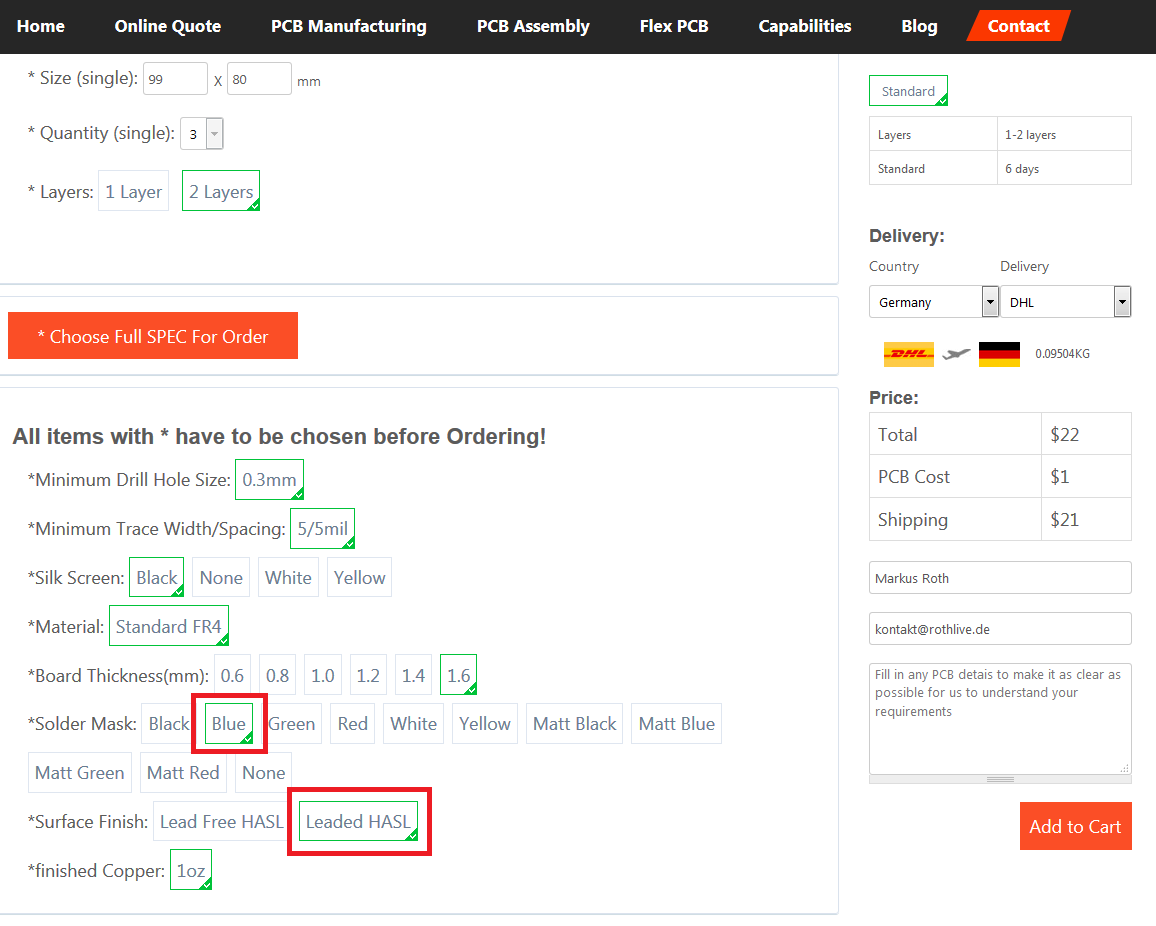The image size is (1156, 926).
Task: Choose Yellow solder mask
Action: click(x=485, y=723)
